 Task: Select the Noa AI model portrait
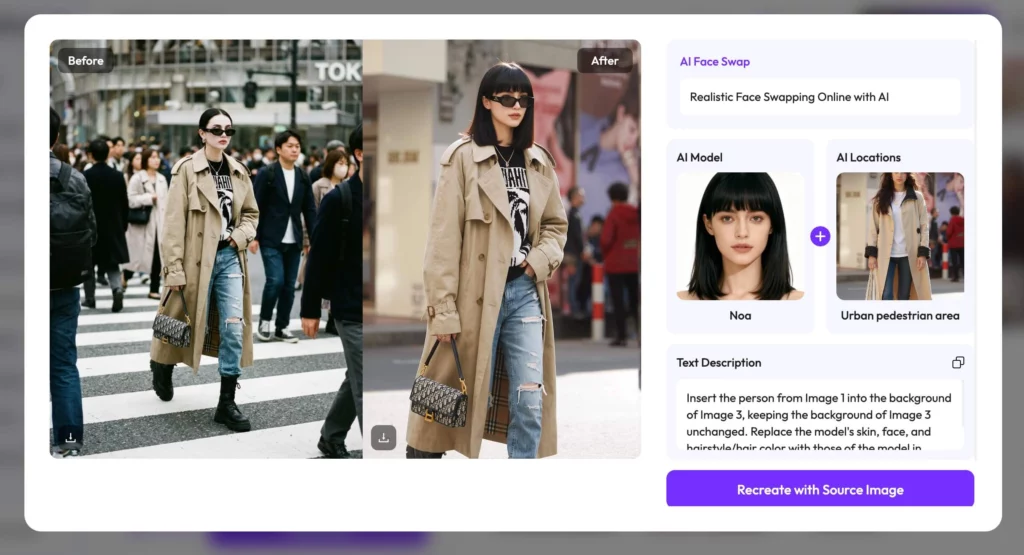[740, 236]
